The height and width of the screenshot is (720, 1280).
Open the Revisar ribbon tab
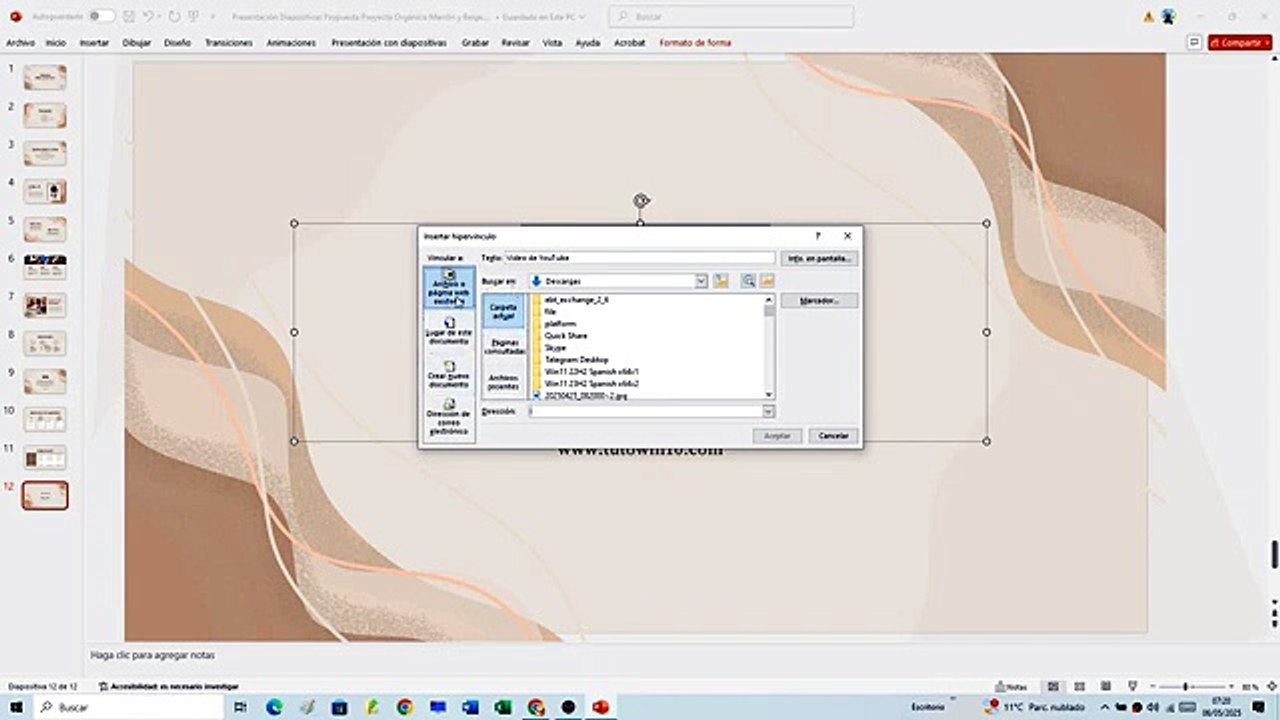pos(515,43)
